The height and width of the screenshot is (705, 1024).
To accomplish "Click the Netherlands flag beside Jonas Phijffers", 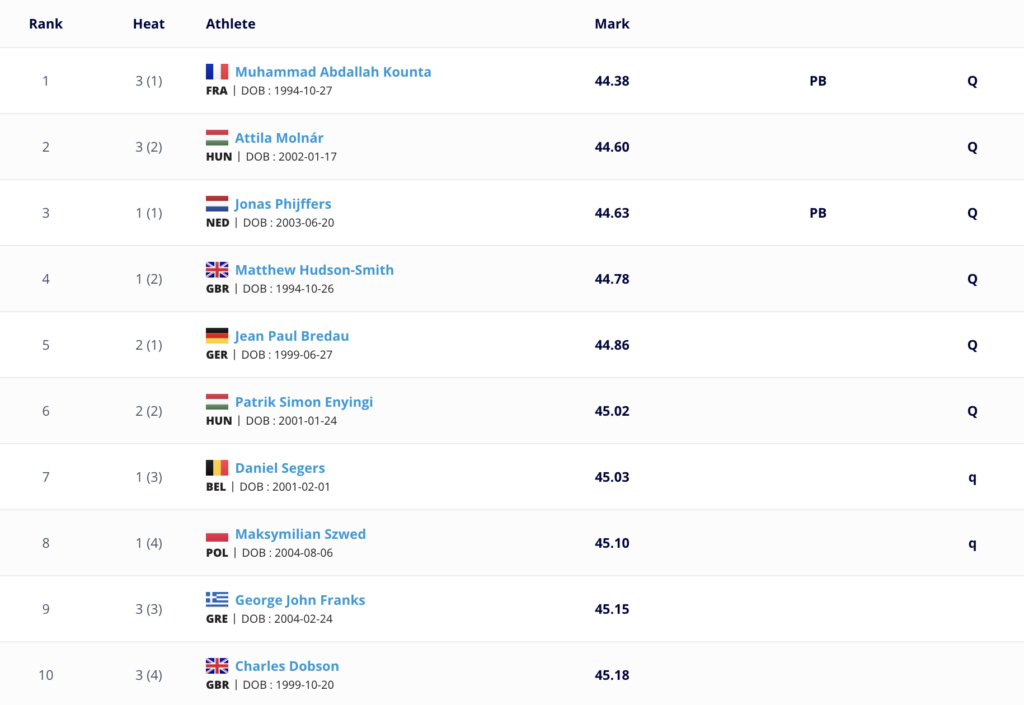I will (217, 203).
